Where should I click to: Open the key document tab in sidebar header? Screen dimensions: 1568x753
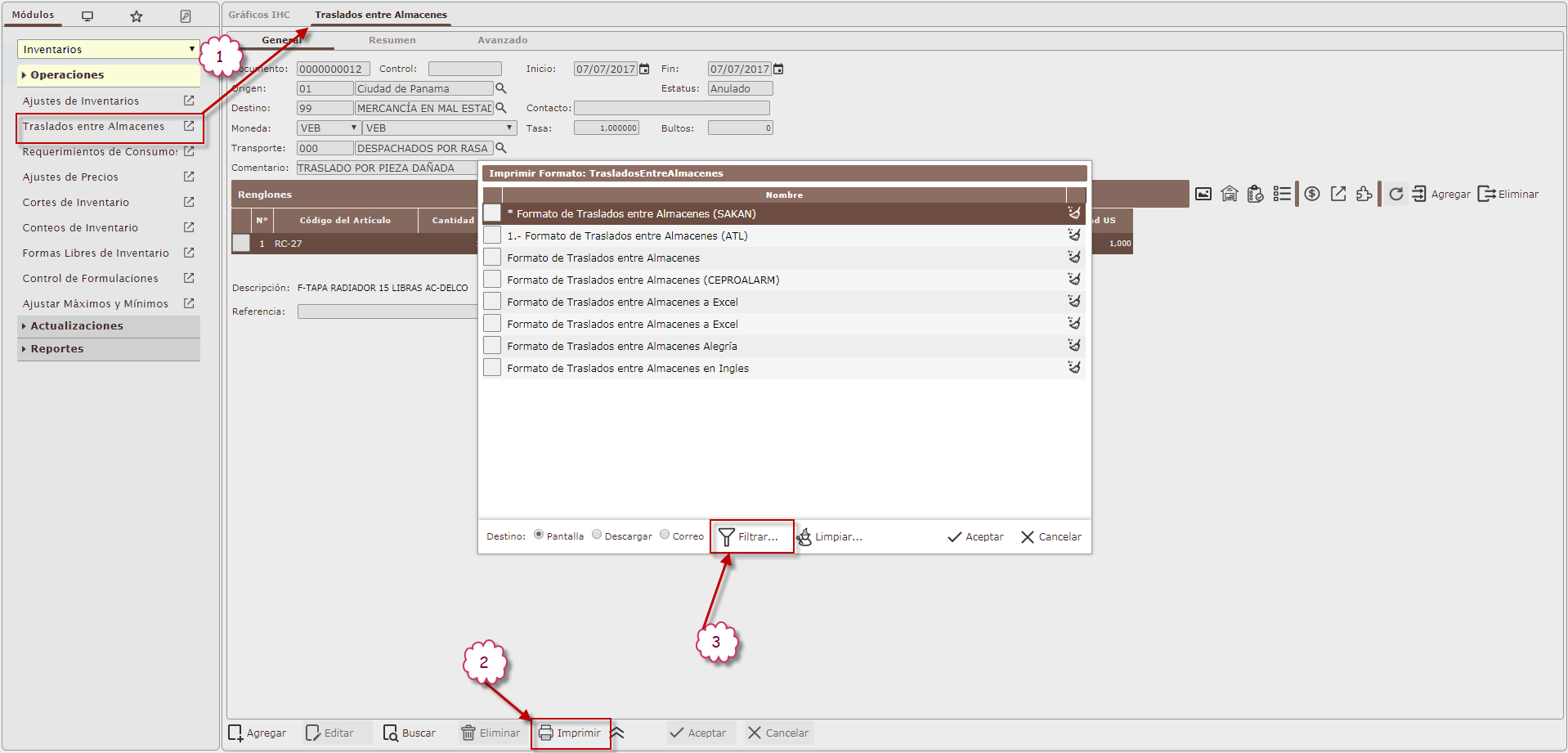[x=186, y=16]
